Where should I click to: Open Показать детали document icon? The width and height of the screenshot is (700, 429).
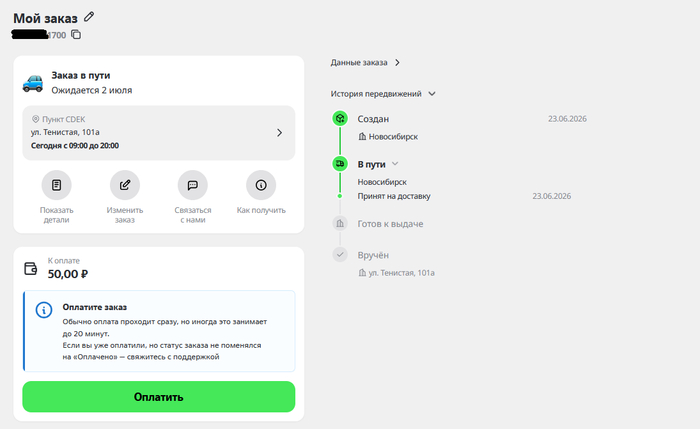pyautogui.click(x=56, y=185)
